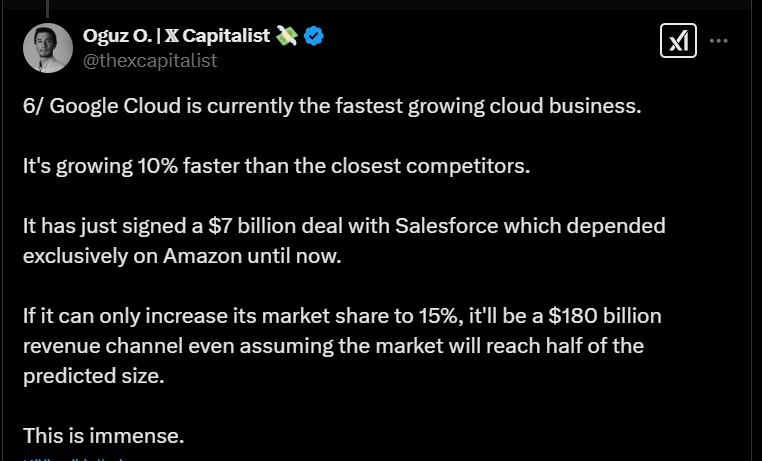Click the sentence "This is immense."
Viewport: 762px width, 461px height.
(x=104, y=436)
